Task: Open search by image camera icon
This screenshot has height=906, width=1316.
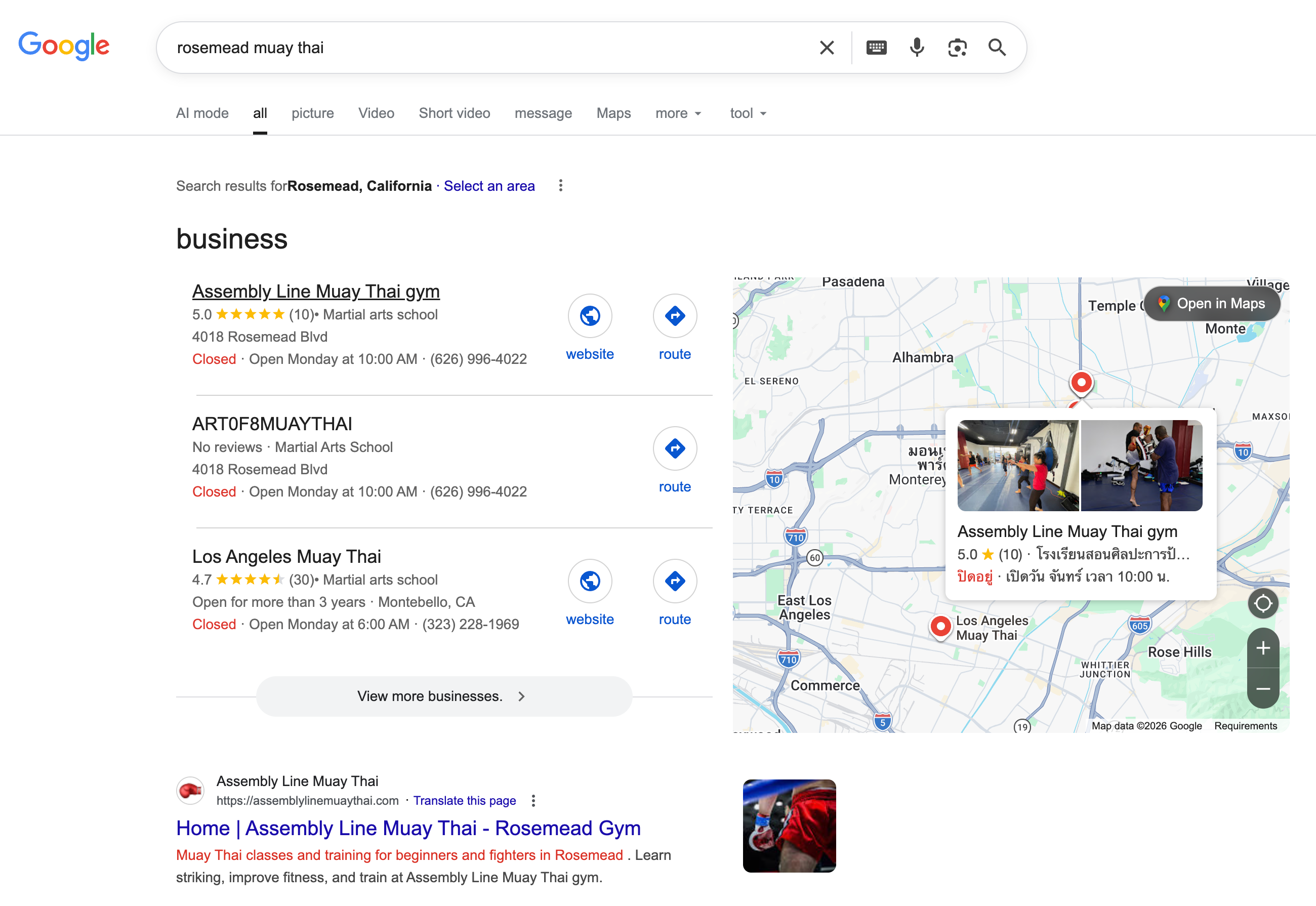Action: point(957,48)
